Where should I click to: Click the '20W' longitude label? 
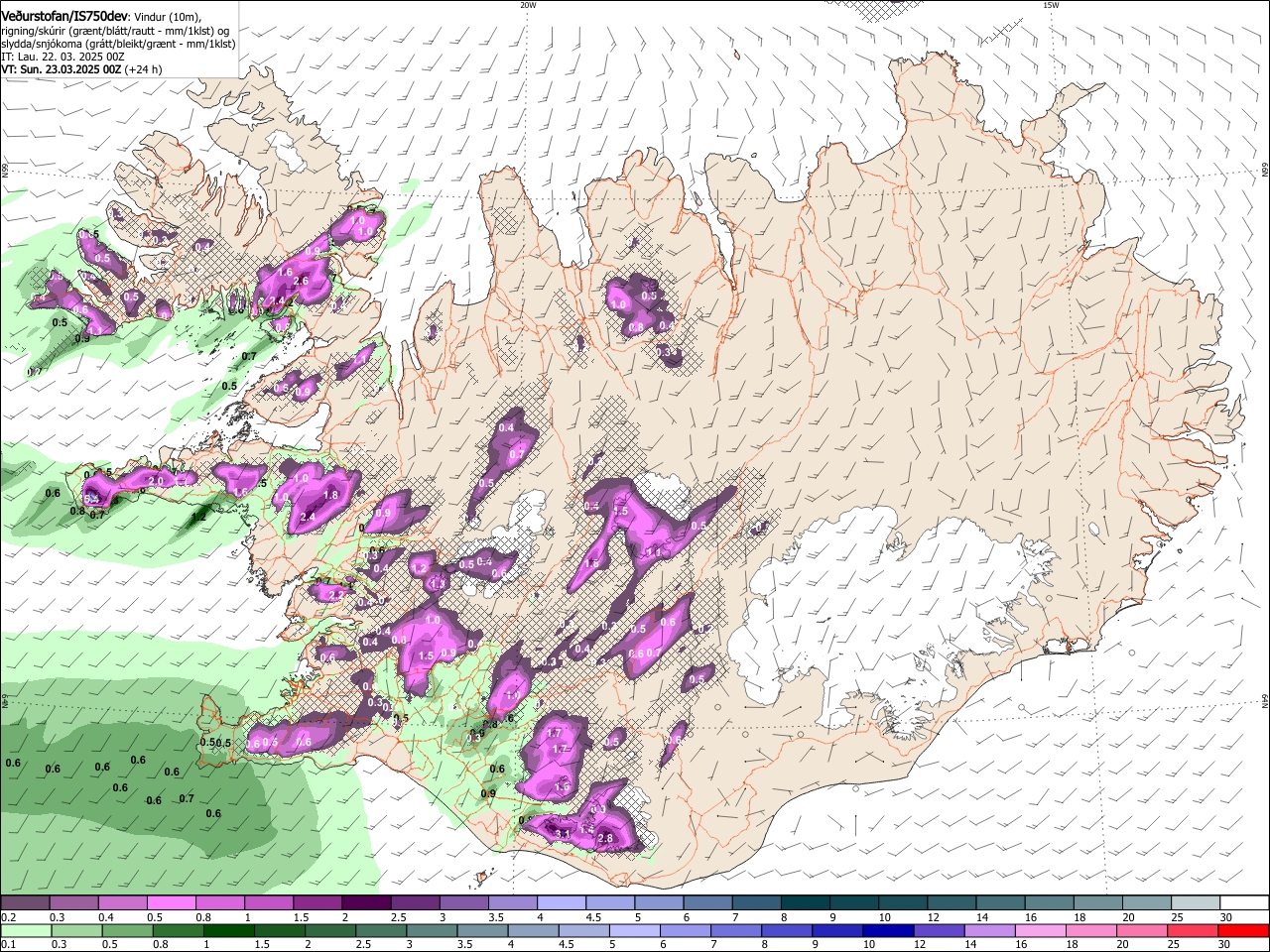(x=528, y=5)
